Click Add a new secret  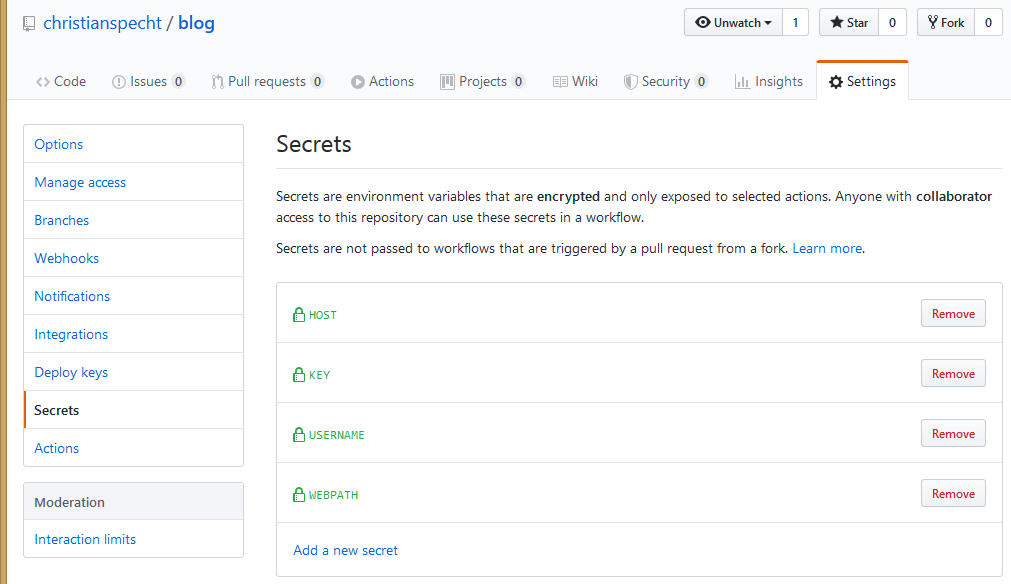(345, 550)
